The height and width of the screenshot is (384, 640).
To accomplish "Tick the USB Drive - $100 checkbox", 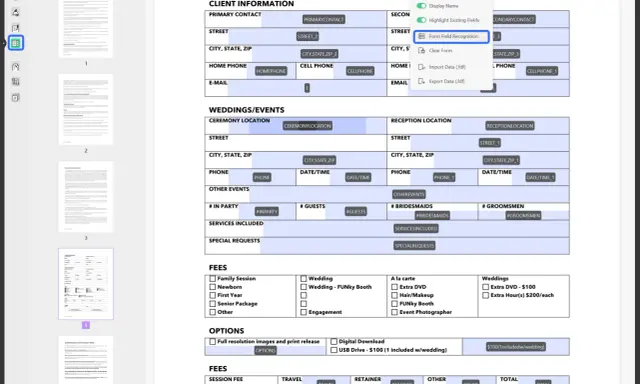I will (334, 350).
